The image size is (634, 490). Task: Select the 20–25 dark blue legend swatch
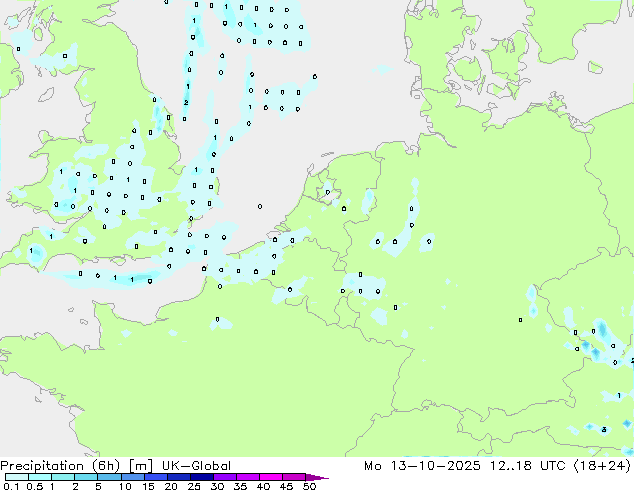(x=179, y=477)
